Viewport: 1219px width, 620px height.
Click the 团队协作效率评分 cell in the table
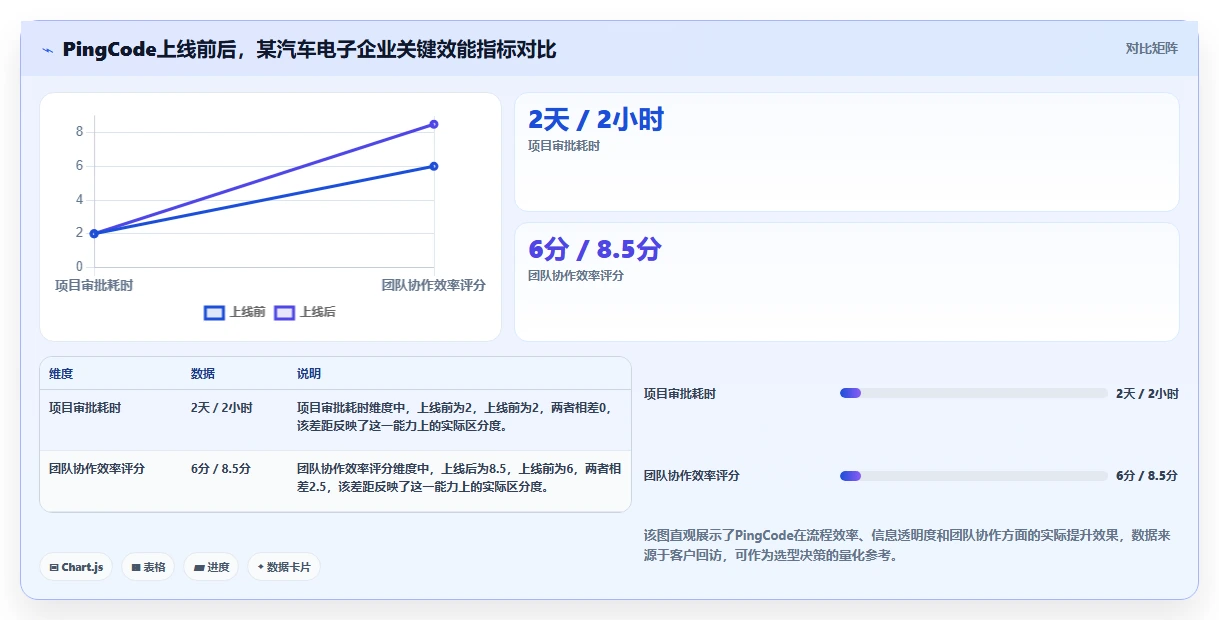(97, 468)
